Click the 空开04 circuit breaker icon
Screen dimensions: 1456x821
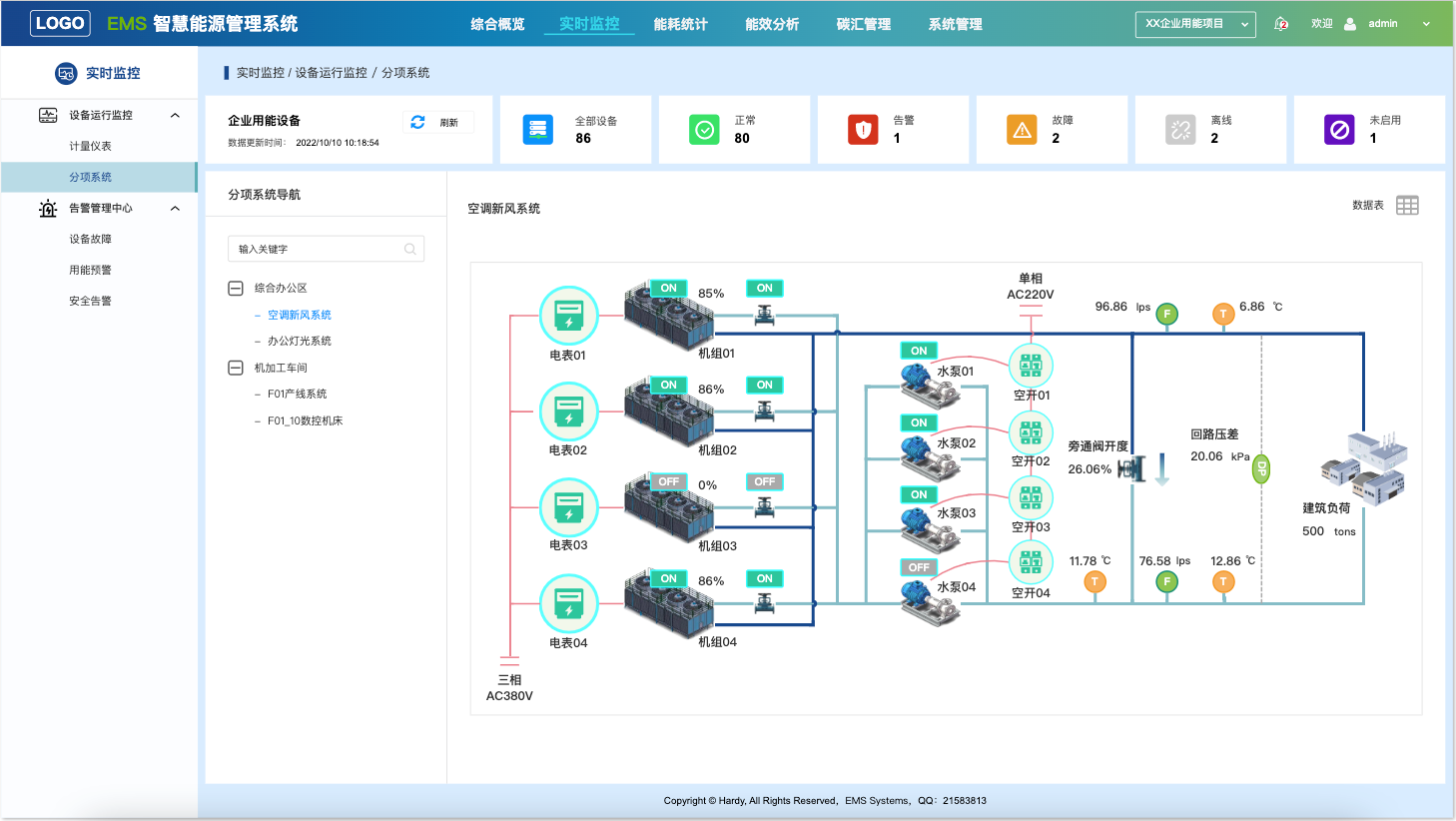[x=1031, y=563]
